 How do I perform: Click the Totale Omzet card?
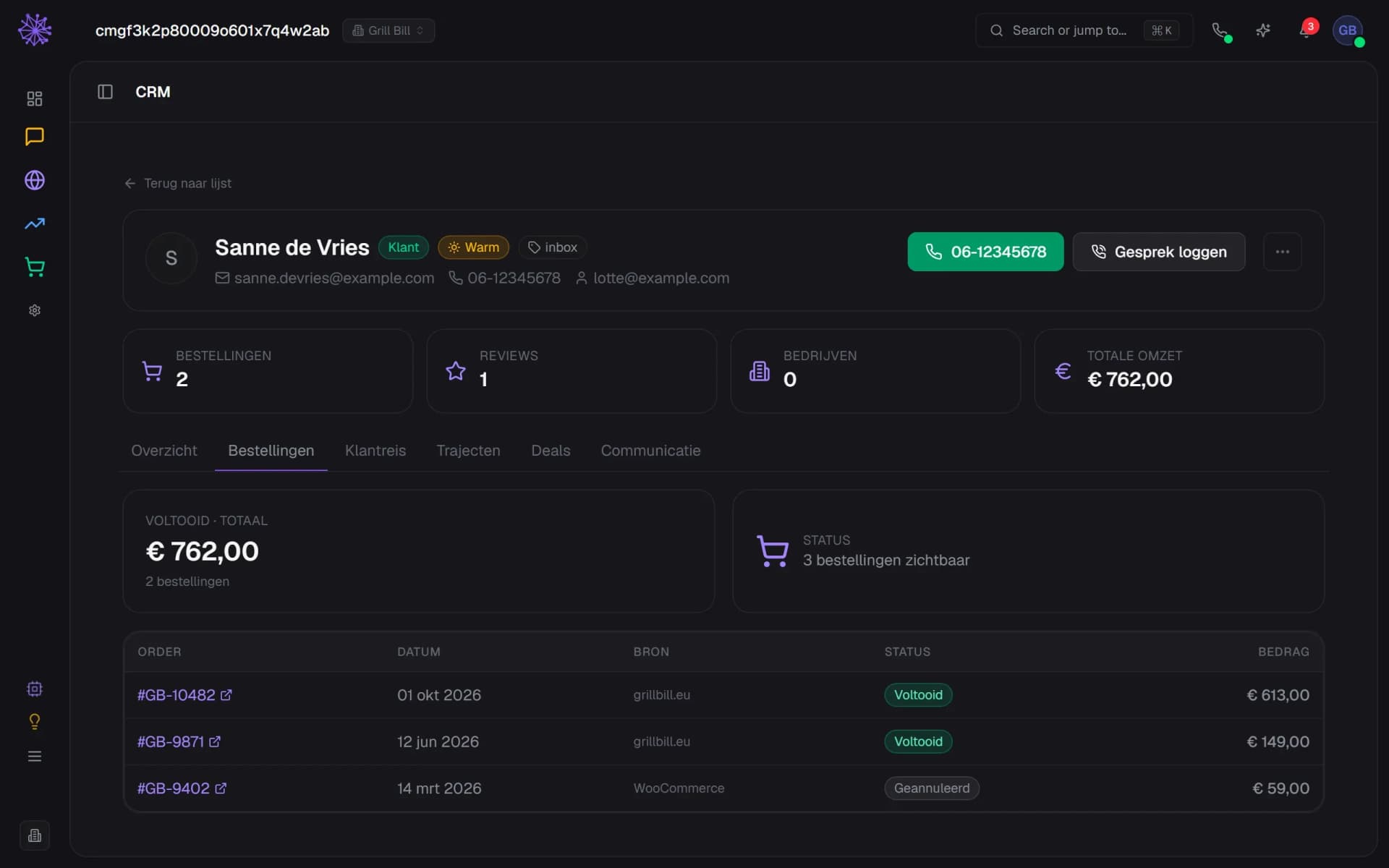[x=1179, y=371]
